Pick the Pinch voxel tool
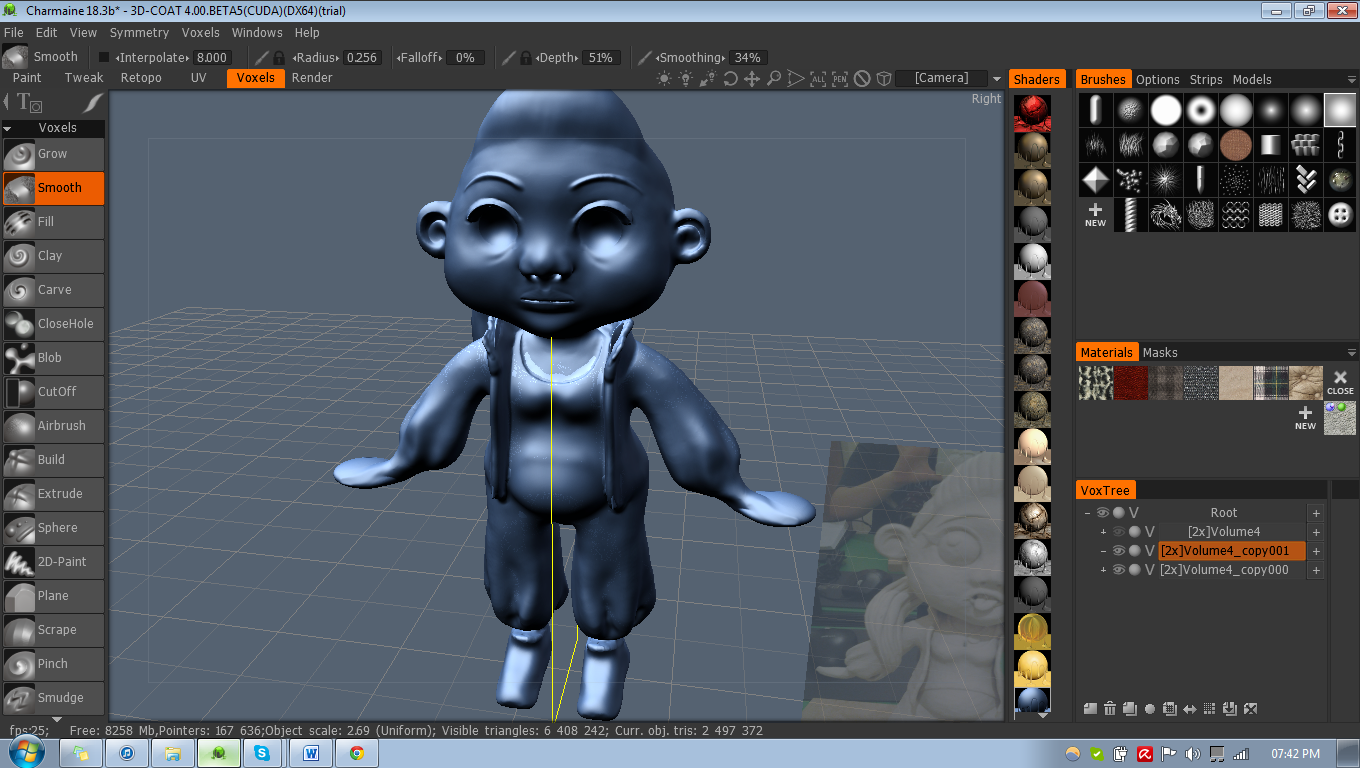Screen dimensions: 1360x768 click(x=53, y=664)
